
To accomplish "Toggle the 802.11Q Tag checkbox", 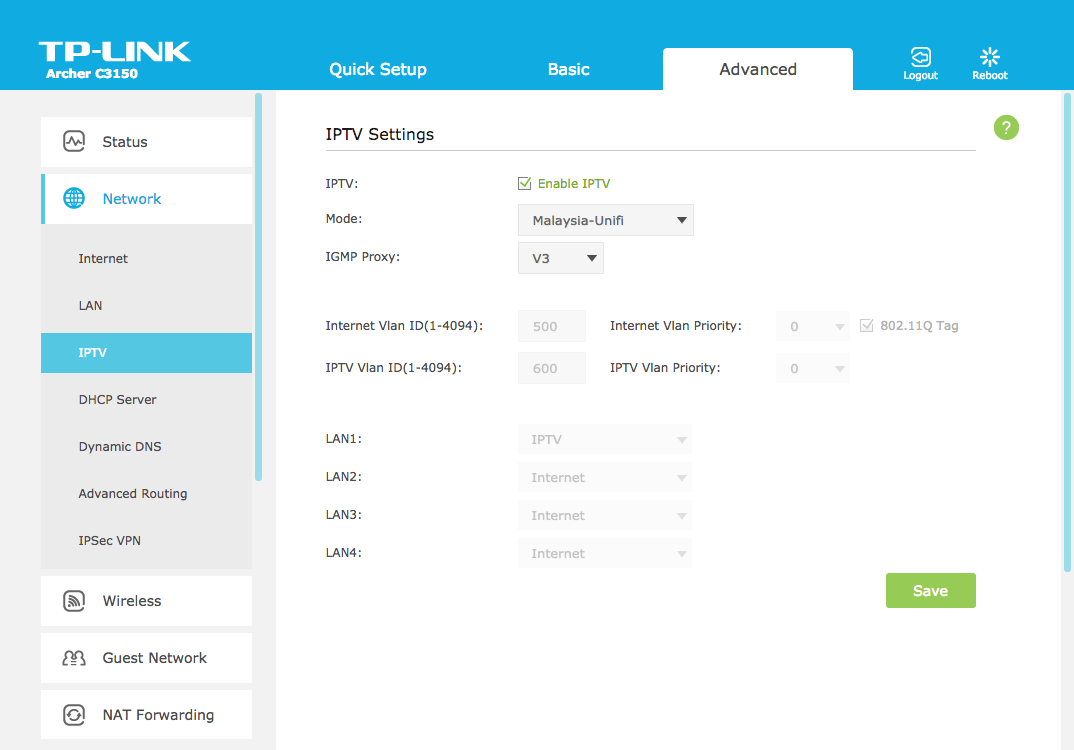I will 867,326.
